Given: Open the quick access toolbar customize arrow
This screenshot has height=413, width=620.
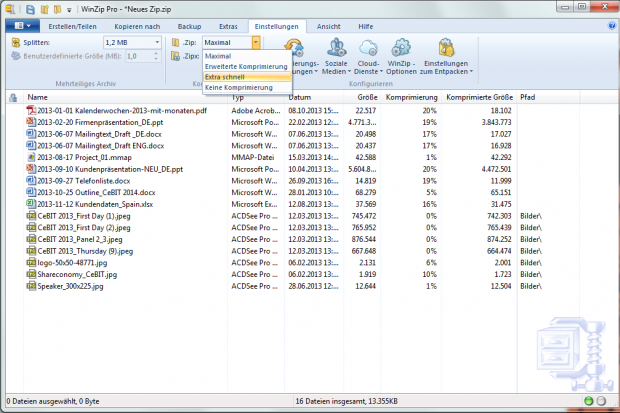Looking at the screenshot, I should click(69, 10).
